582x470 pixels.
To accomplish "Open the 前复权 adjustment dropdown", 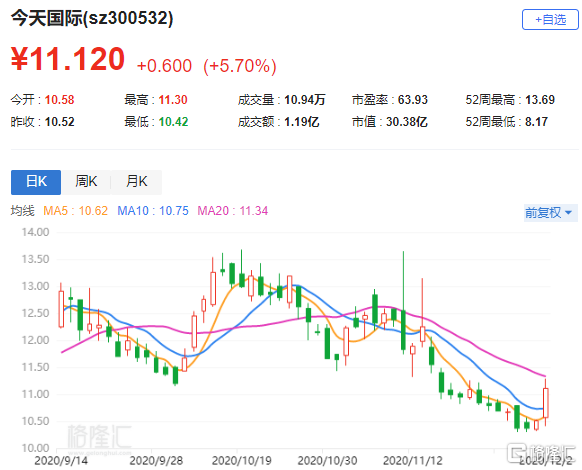I will 550,213.
